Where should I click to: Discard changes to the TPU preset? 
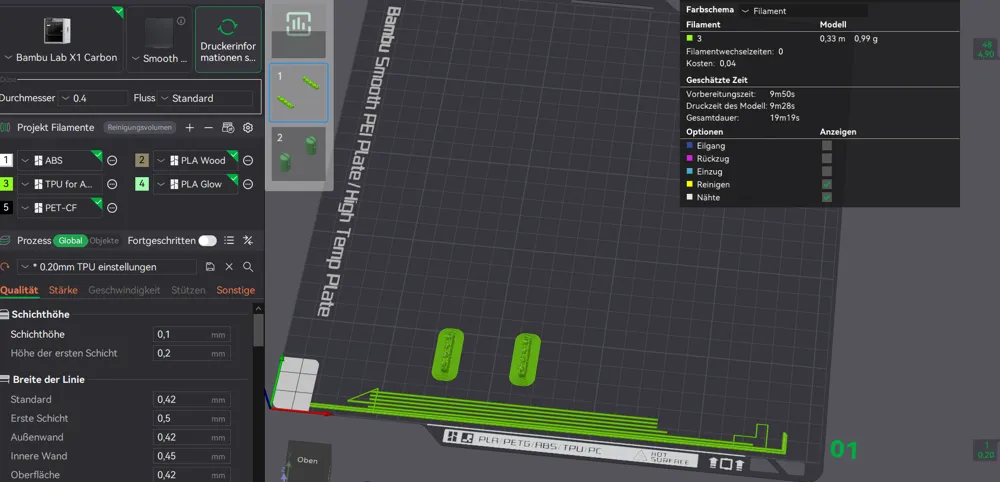point(229,267)
